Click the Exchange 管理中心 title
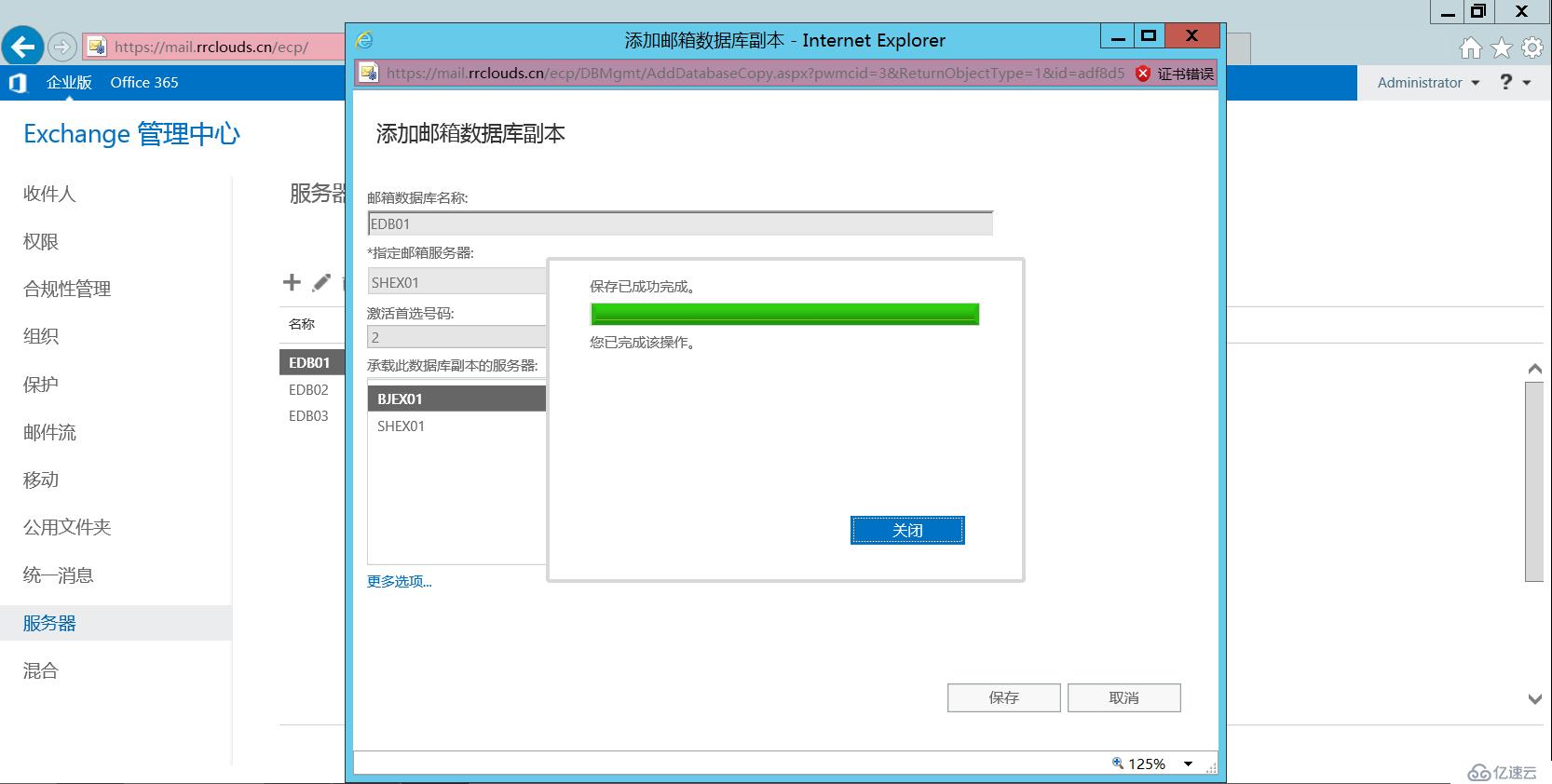 [131, 134]
